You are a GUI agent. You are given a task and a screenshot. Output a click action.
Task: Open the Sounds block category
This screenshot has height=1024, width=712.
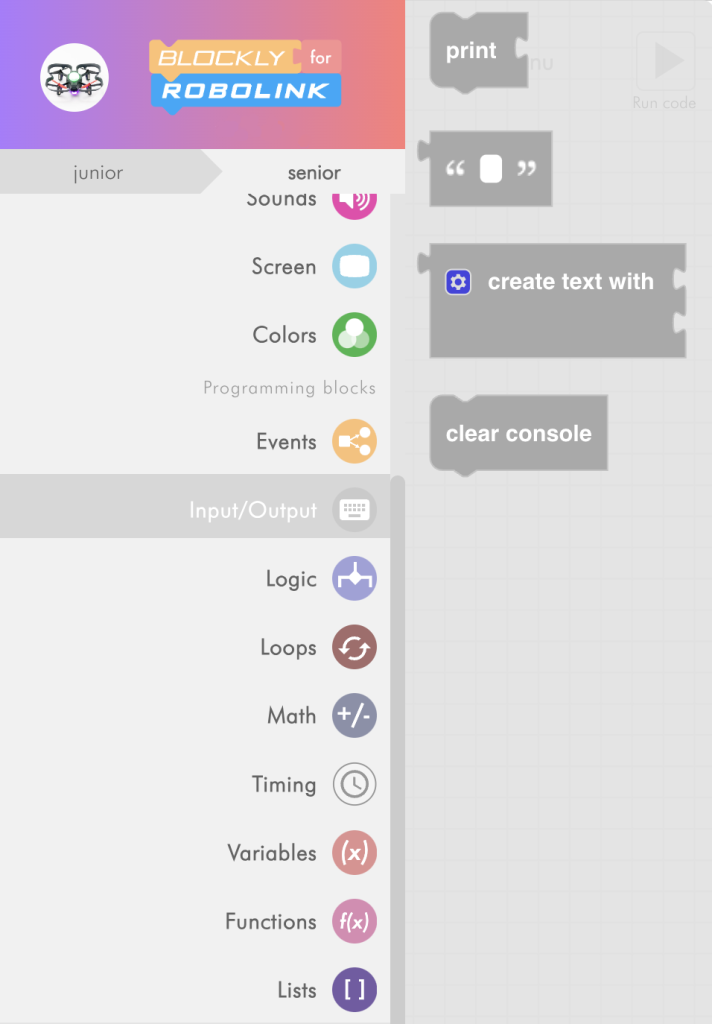point(354,197)
